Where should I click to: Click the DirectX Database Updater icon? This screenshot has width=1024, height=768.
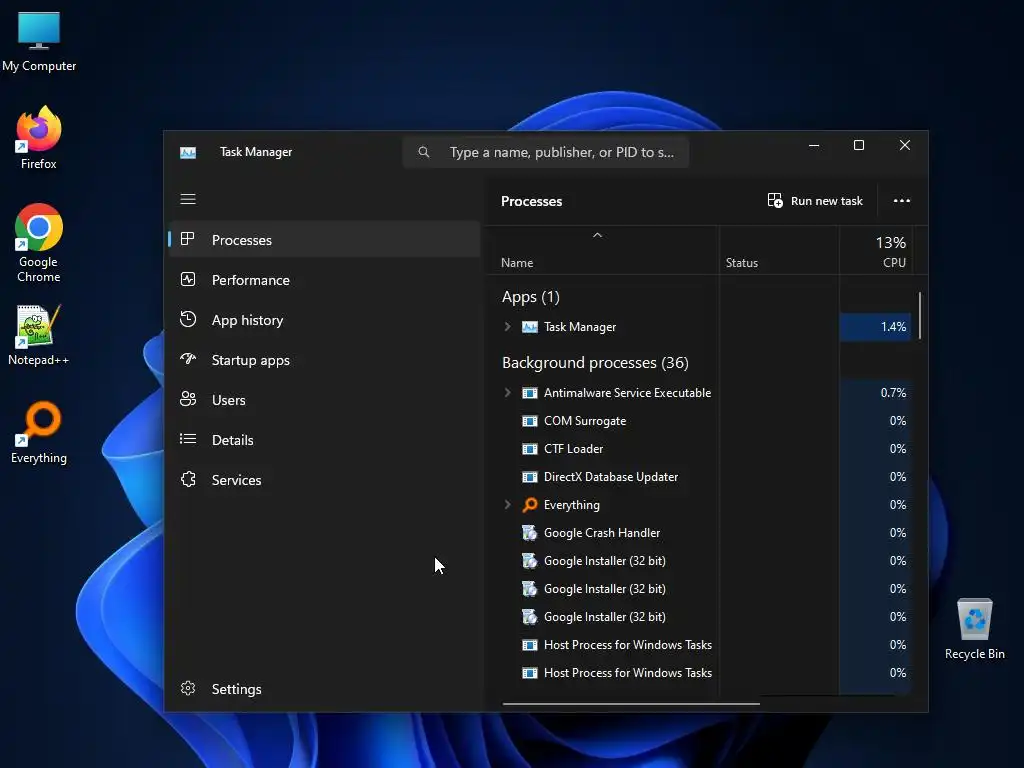point(530,477)
